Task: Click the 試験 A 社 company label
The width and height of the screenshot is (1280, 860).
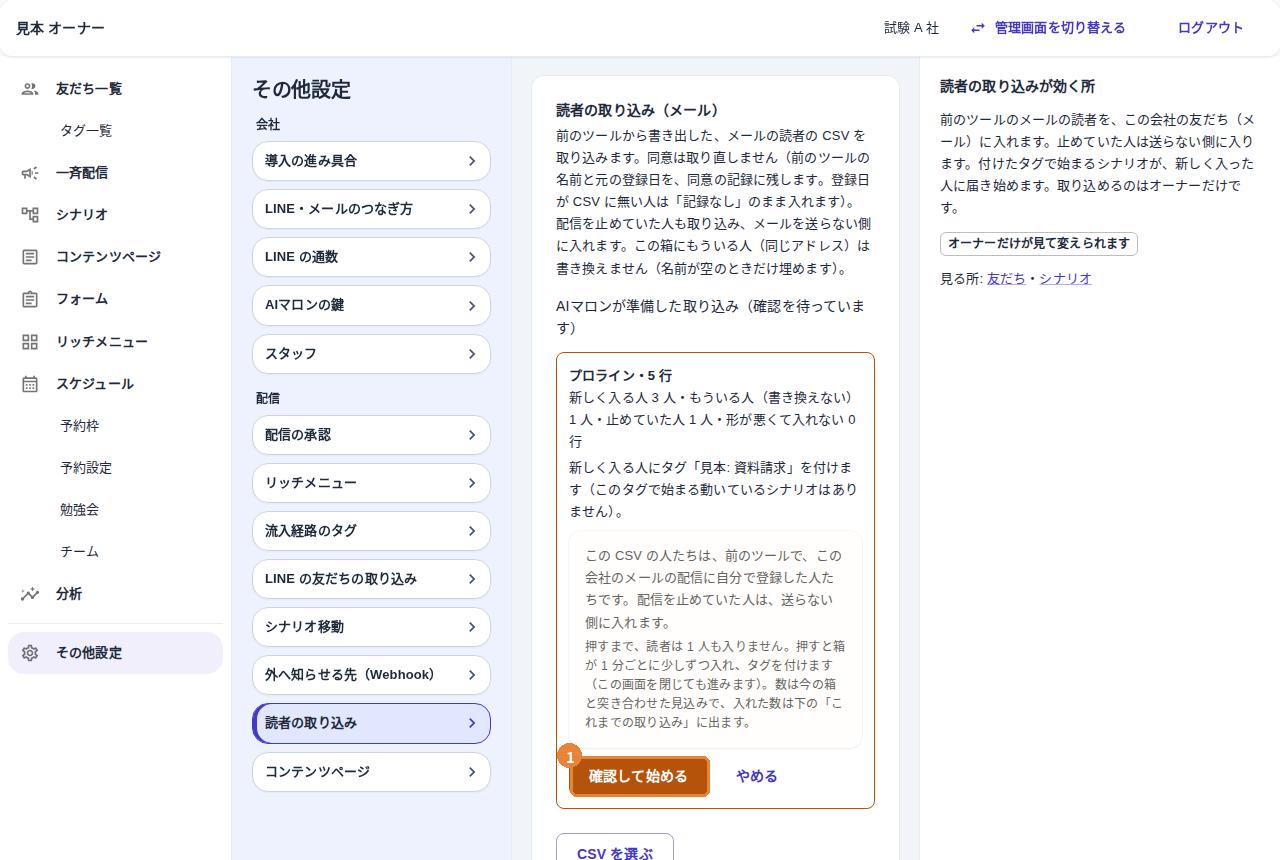Action: [x=912, y=28]
